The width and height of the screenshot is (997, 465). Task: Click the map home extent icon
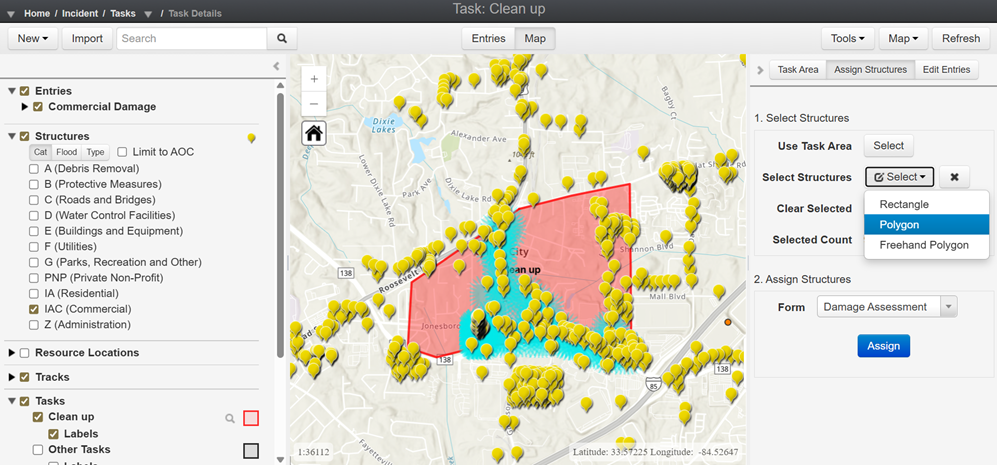point(314,133)
